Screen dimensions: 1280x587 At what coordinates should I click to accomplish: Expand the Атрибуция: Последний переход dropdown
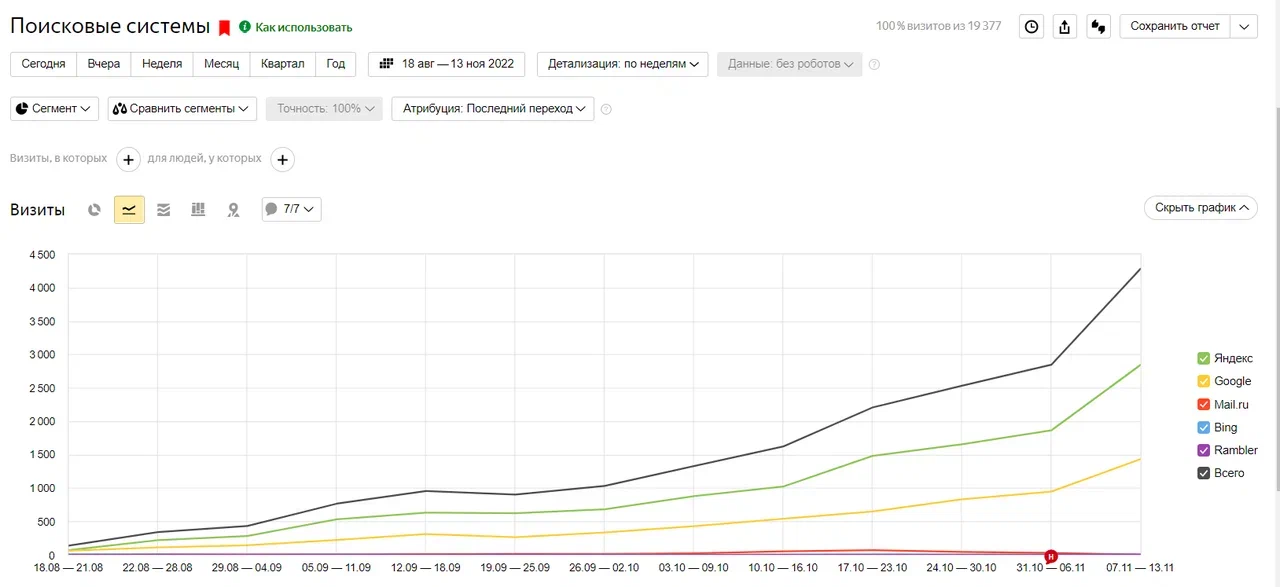point(493,109)
